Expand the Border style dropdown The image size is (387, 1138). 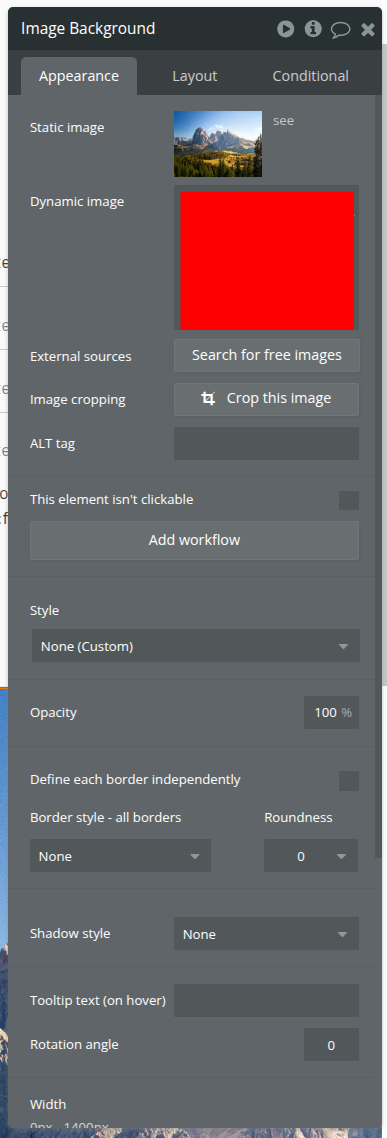tap(121, 856)
